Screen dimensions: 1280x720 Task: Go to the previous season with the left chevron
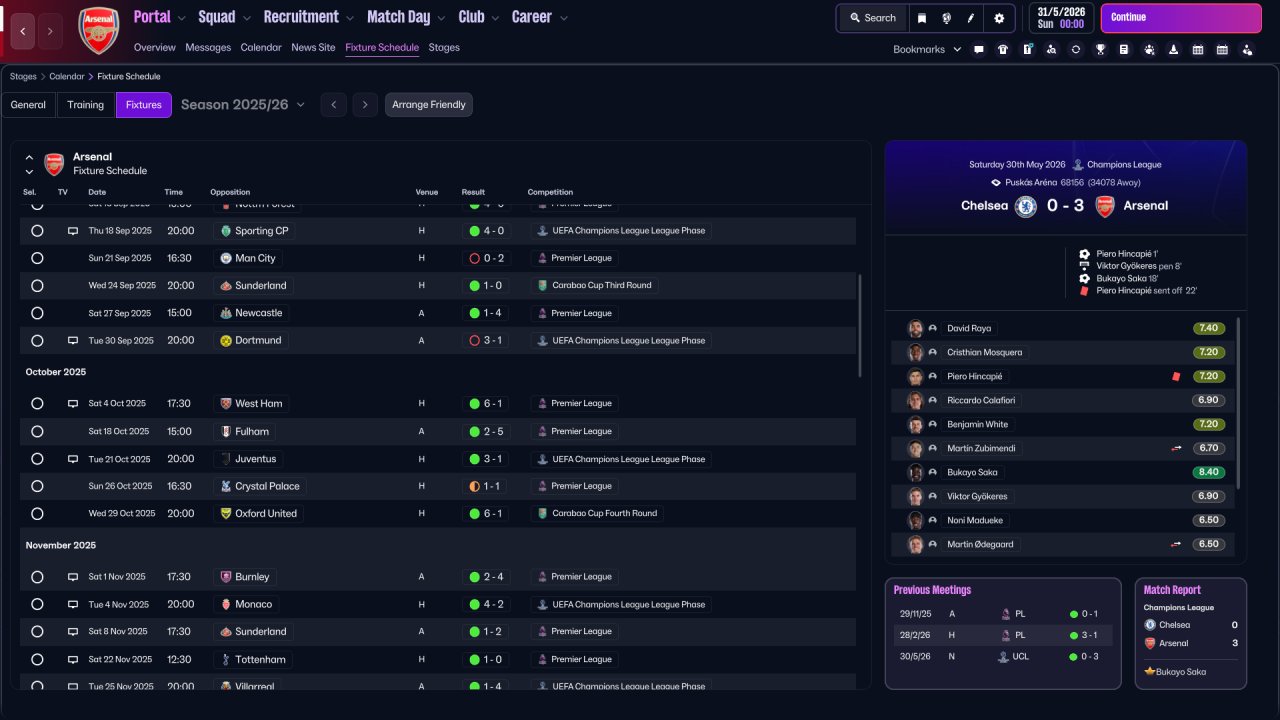point(334,105)
